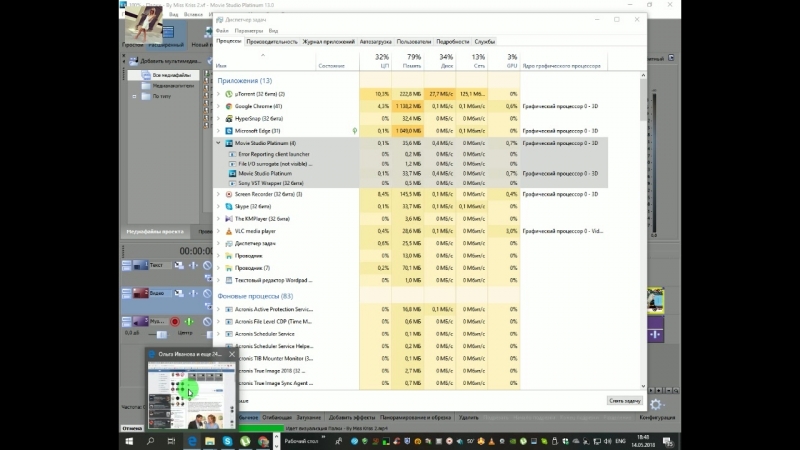Click the uTorrent icon in process list
Viewport: 800px width, 450px height.
[229, 93]
